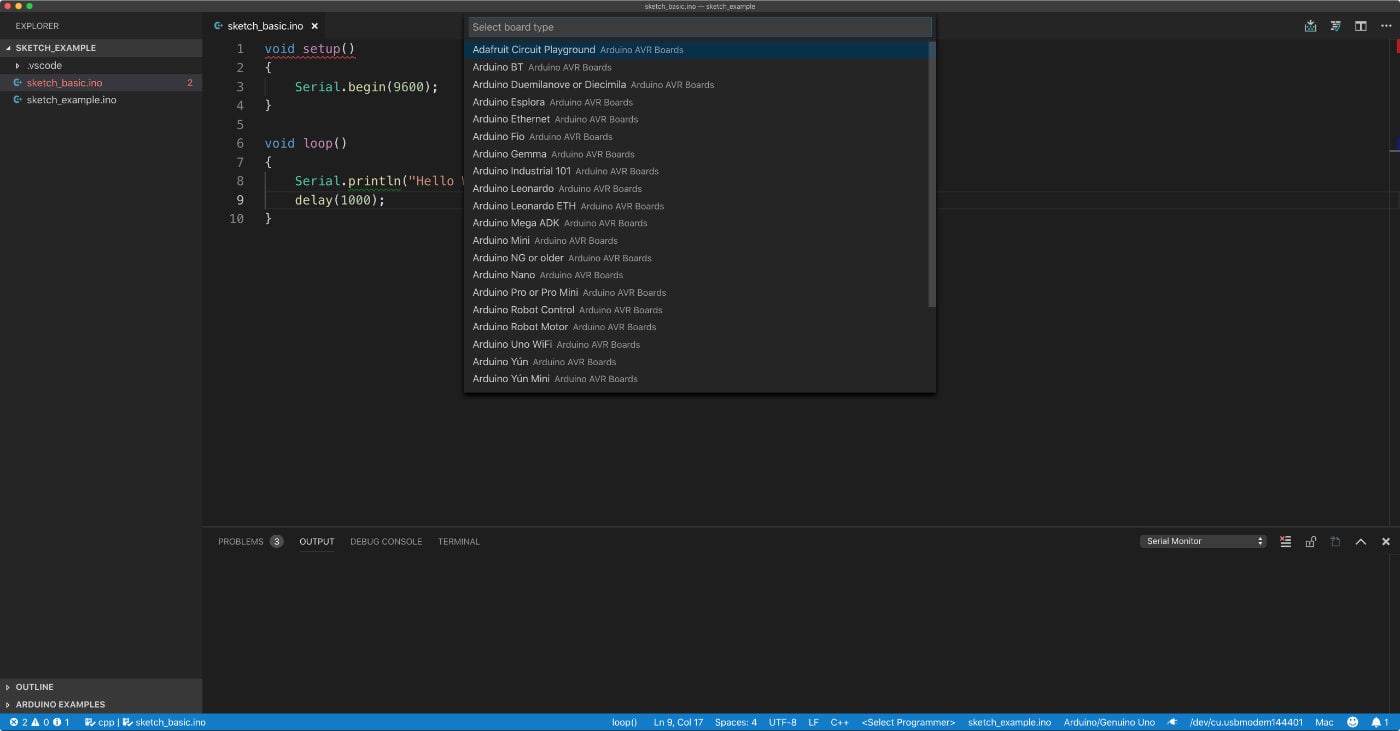Select Arduino Ethernet board
Image resolution: width=1400 pixels, height=731 pixels.
[697, 119]
